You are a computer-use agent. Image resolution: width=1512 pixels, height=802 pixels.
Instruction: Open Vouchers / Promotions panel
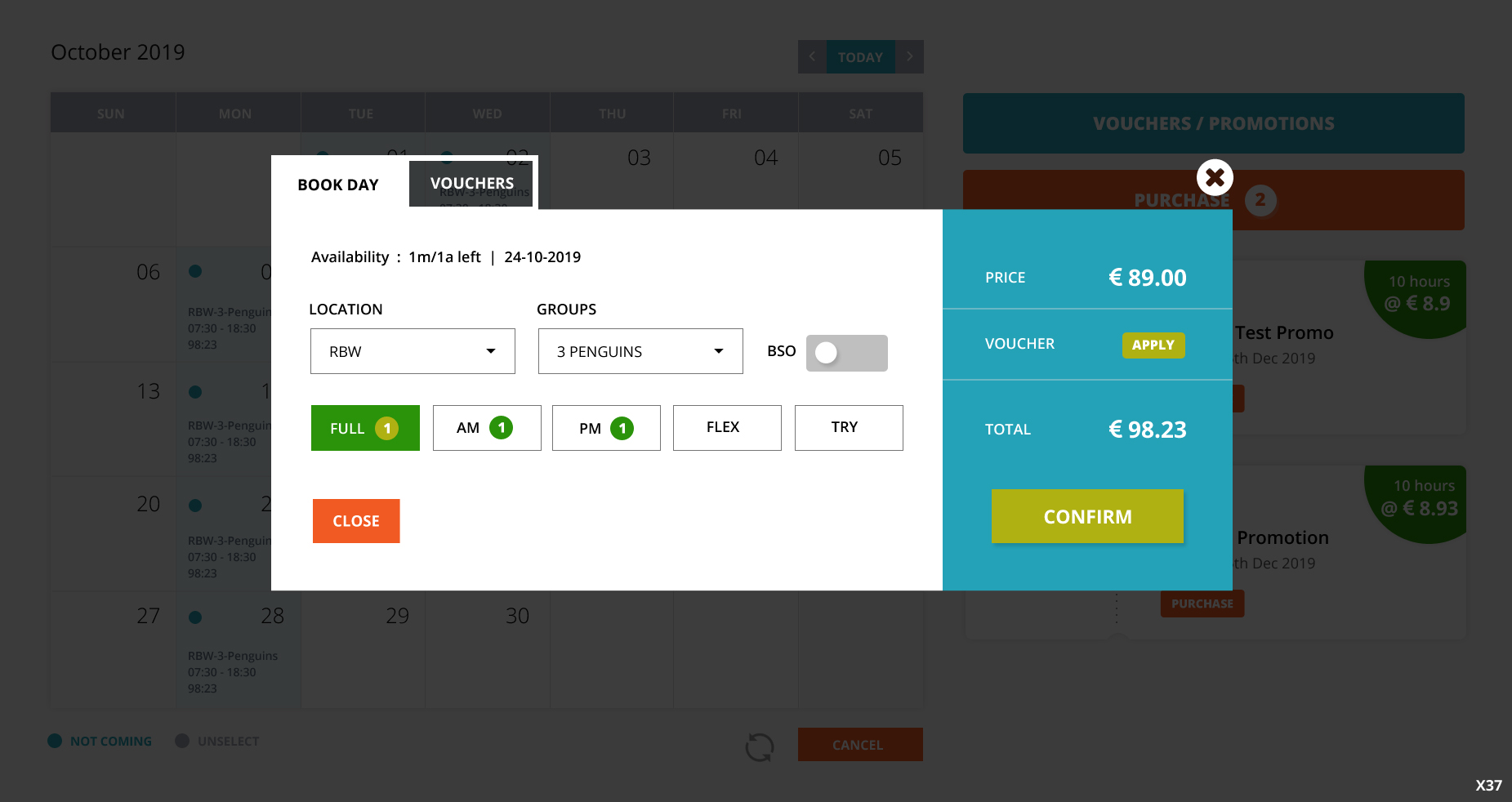(x=1214, y=123)
